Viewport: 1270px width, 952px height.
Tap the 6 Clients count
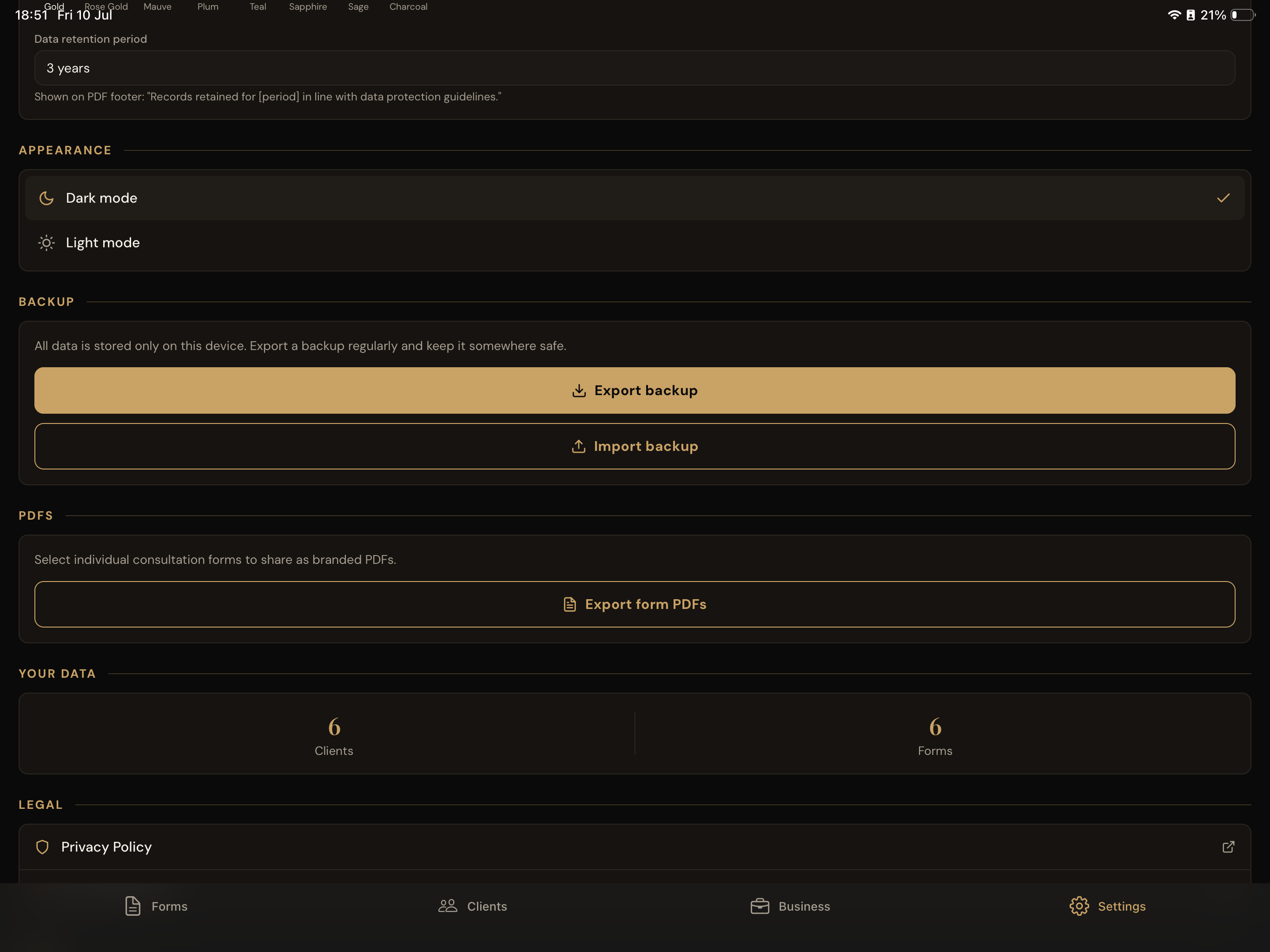[x=334, y=737]
